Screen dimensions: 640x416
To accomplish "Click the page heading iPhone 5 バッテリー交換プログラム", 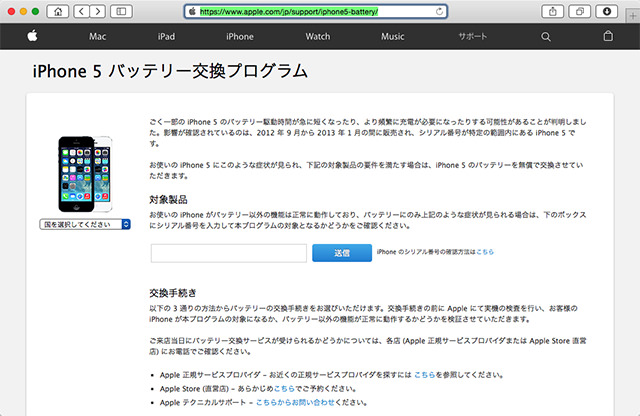I will click(x=170, y=71).
